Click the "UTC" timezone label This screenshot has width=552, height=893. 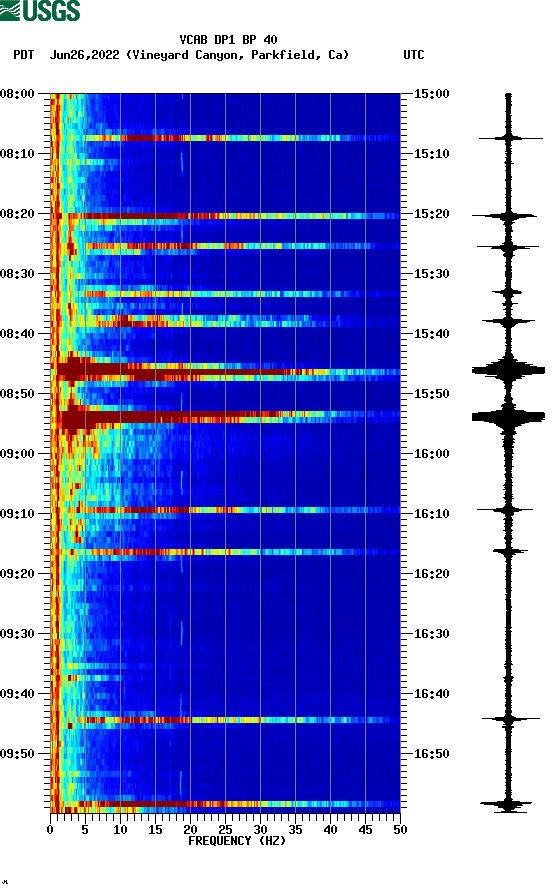[414, 55]
